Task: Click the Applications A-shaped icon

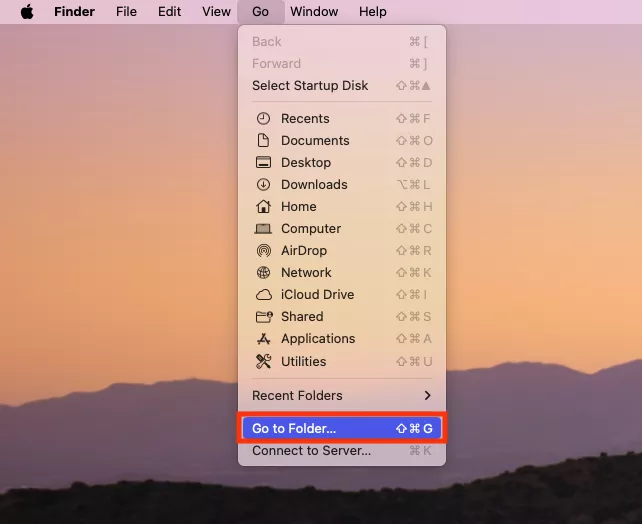Action: coord(263,339)
